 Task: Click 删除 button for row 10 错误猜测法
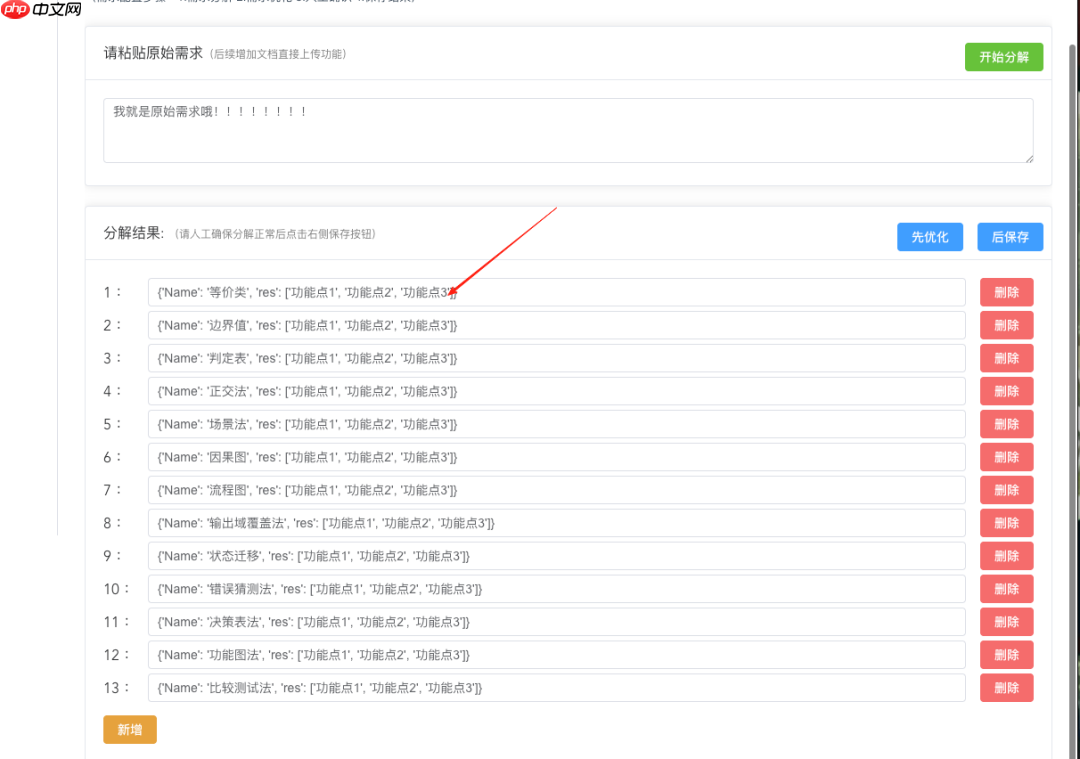click(x=1006, y=588)
